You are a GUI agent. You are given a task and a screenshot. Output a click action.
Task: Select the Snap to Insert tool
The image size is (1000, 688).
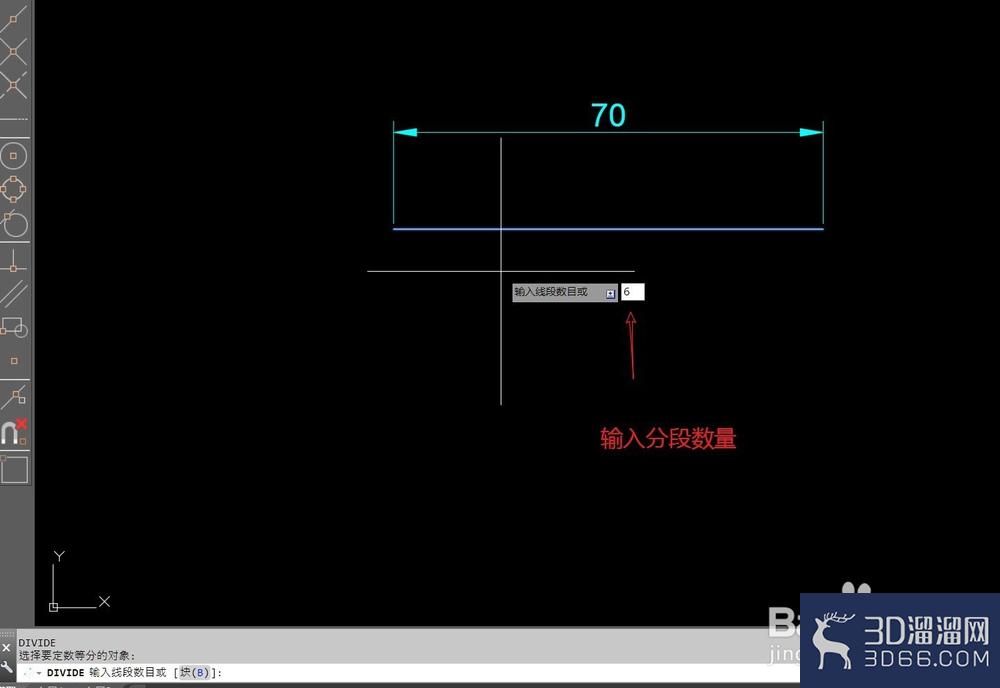pos(13,328)
